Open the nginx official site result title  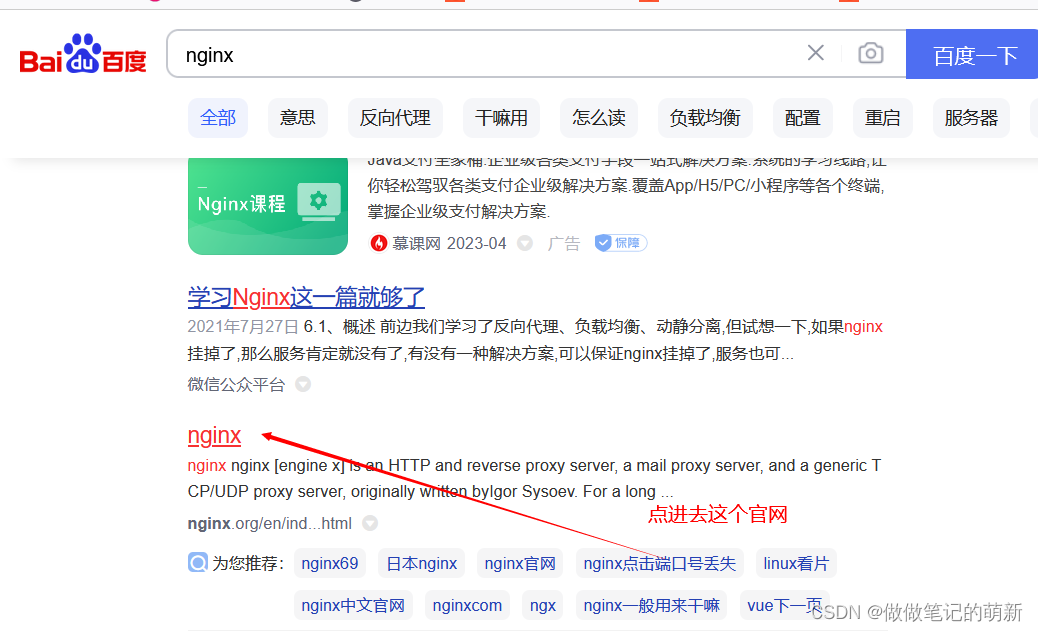point(214,435)
